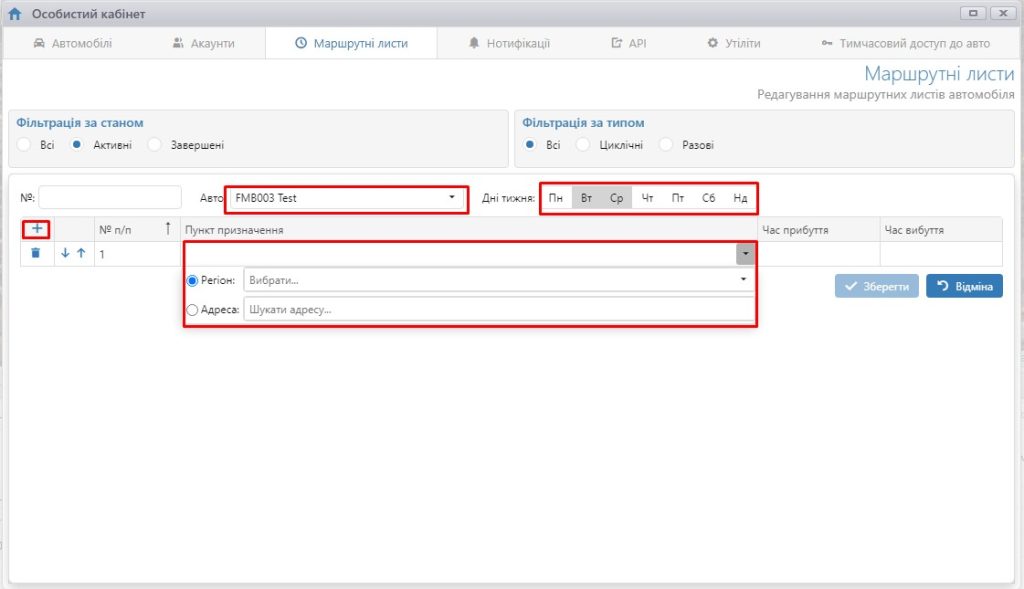Open the Тимчасовий доступ до авто tab
The height and width of the screenshot is (589, 1024).
[x=906, y=43]
